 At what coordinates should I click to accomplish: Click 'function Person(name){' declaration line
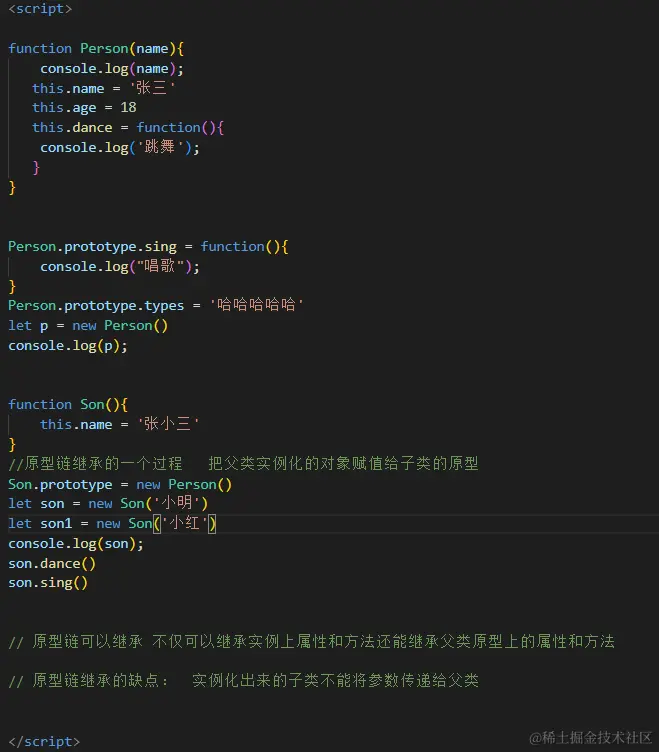96,48
